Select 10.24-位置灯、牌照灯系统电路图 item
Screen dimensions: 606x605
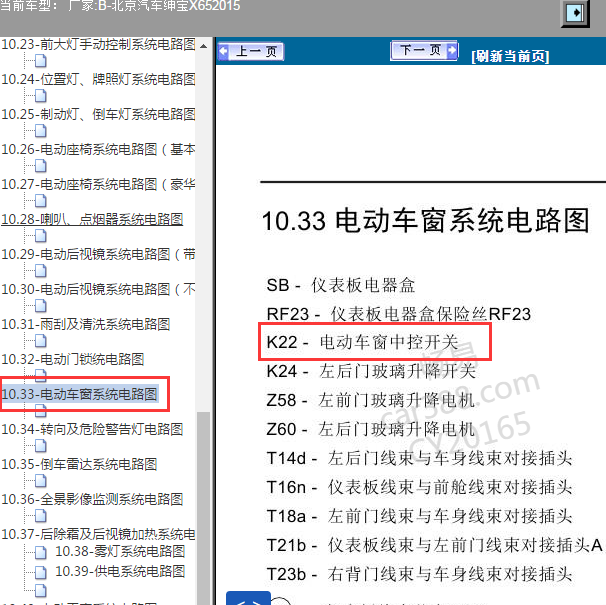[98, 79]
